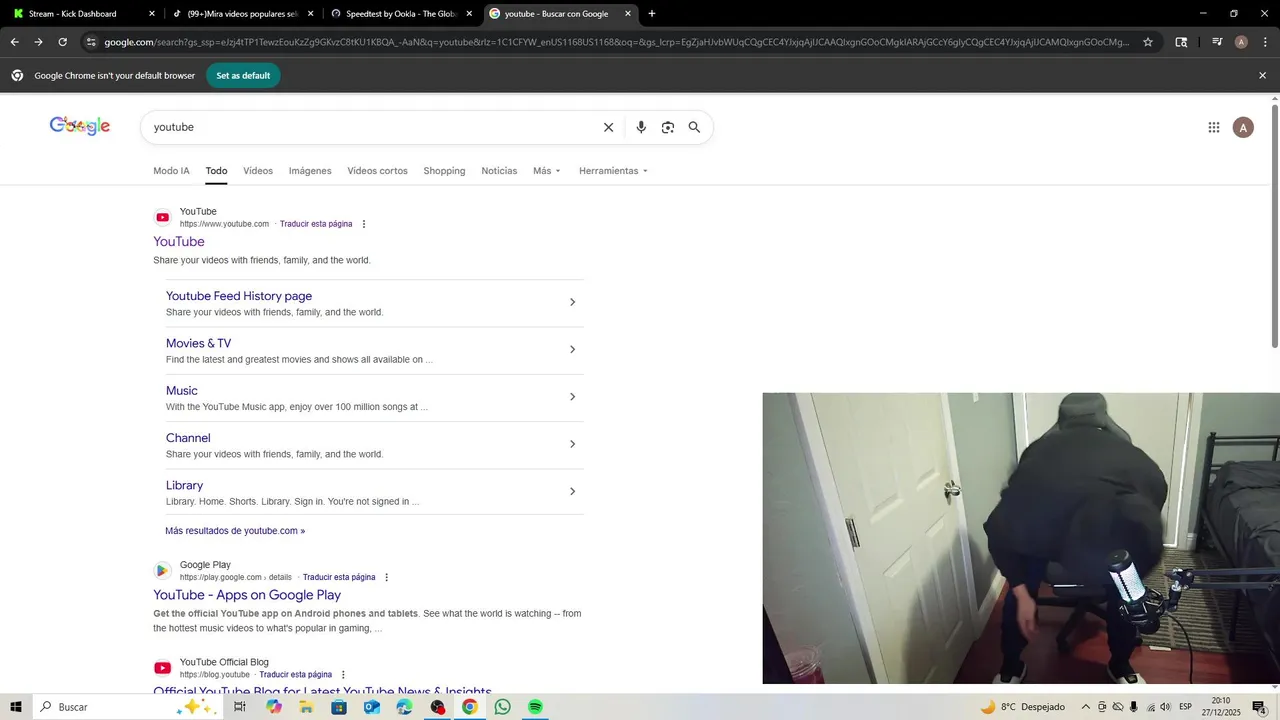Click the page vertical scrollbar thumb
Viewport: 1280px width, 720px height.
[1274, 225]
